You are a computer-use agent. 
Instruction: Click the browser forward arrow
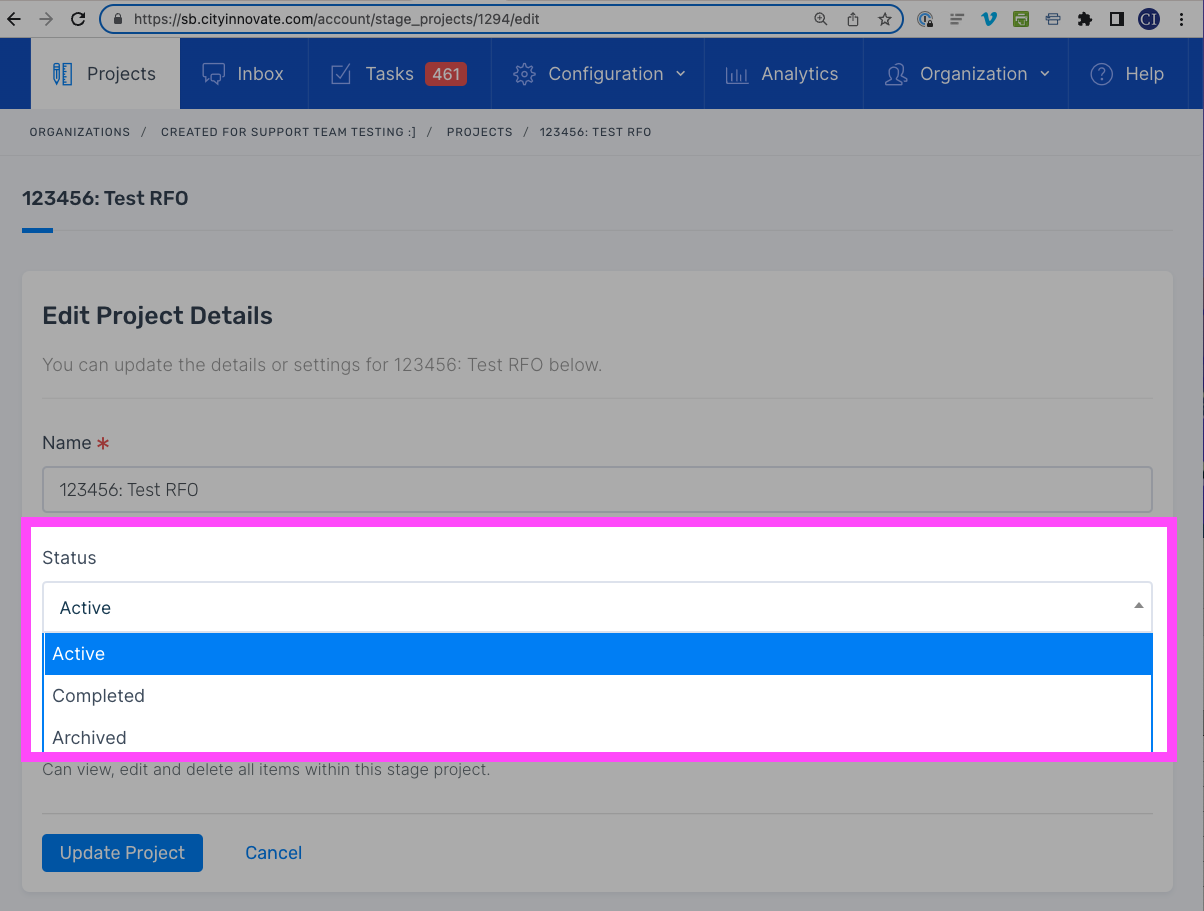(x=44, y=19)
